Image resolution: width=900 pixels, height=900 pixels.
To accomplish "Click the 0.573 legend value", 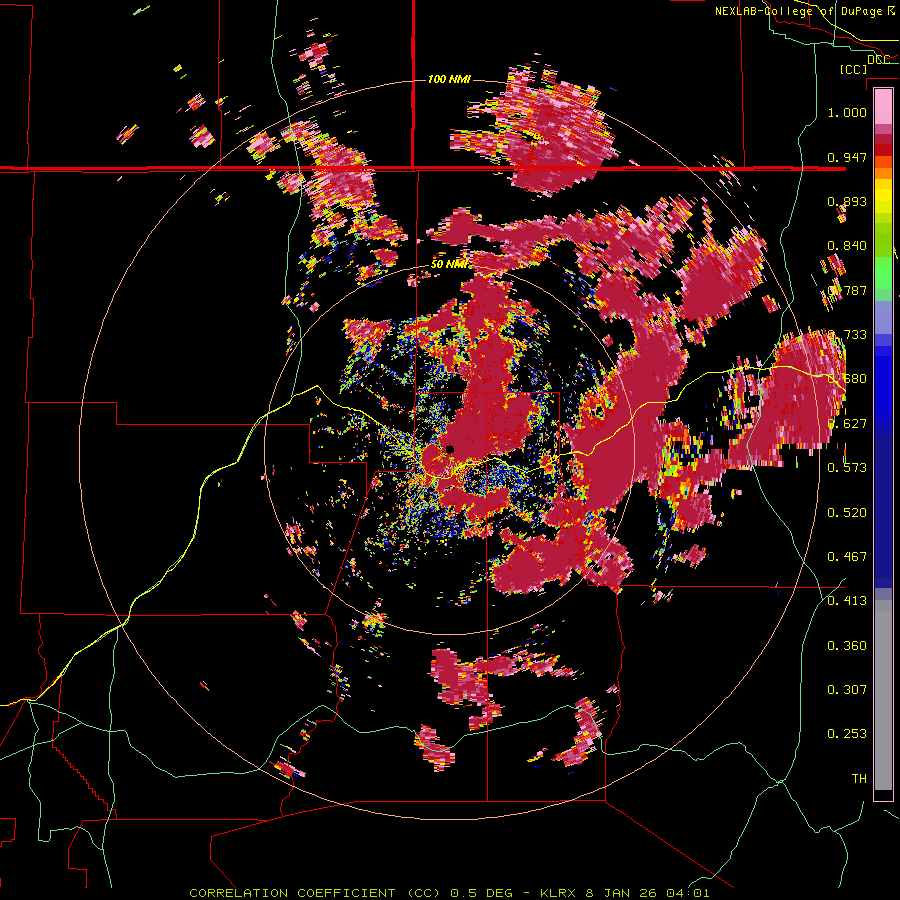I will (847, 468).
